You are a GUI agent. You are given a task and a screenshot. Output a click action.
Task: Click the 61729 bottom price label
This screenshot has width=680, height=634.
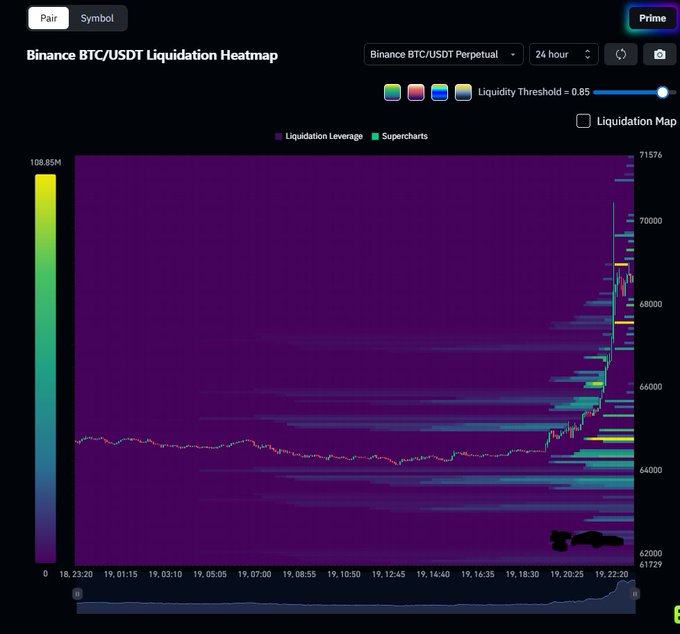click(651, 565)
